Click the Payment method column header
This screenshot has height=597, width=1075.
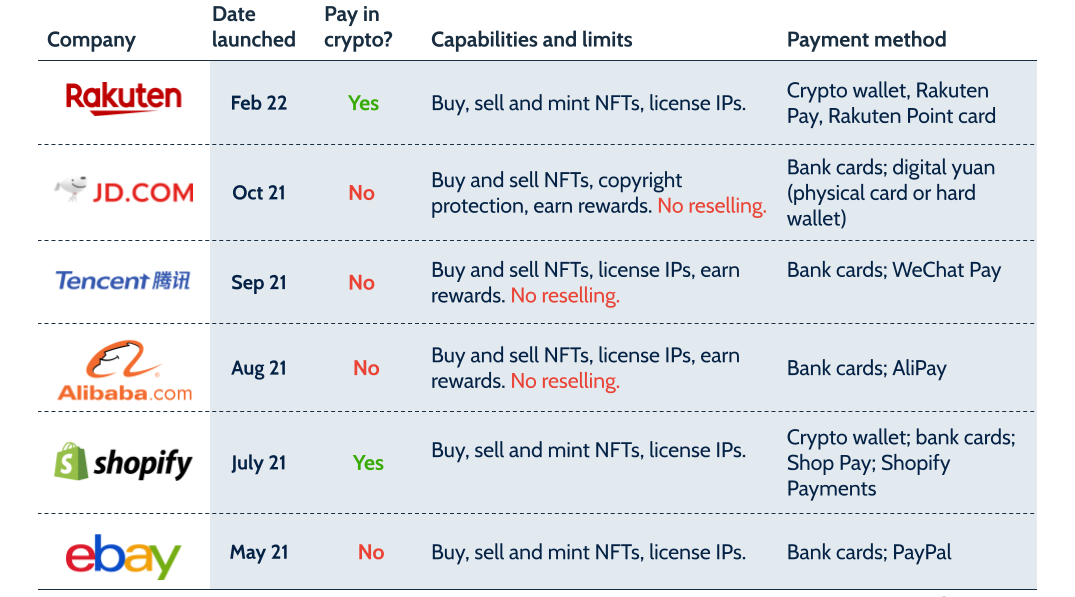coord(866,40)
